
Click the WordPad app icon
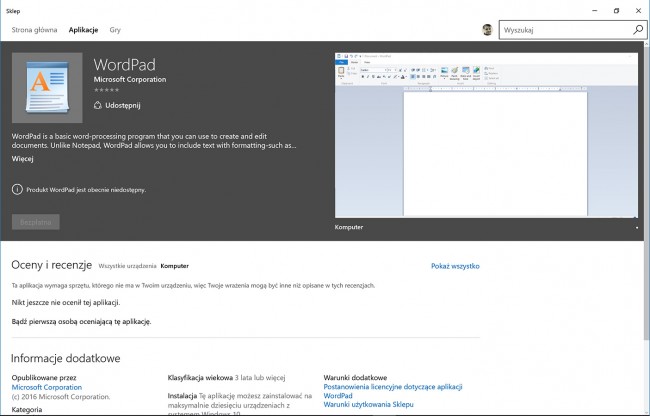tap(47, 87)
